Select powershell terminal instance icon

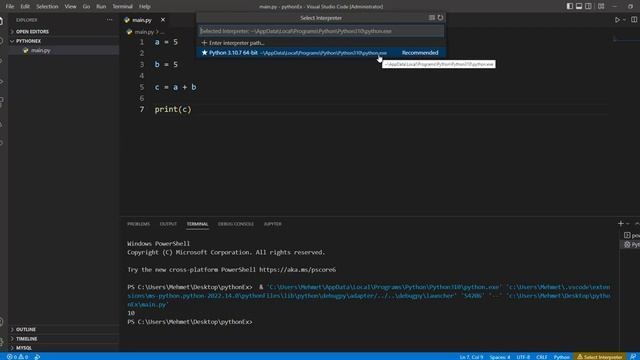(x=627, y=235)
